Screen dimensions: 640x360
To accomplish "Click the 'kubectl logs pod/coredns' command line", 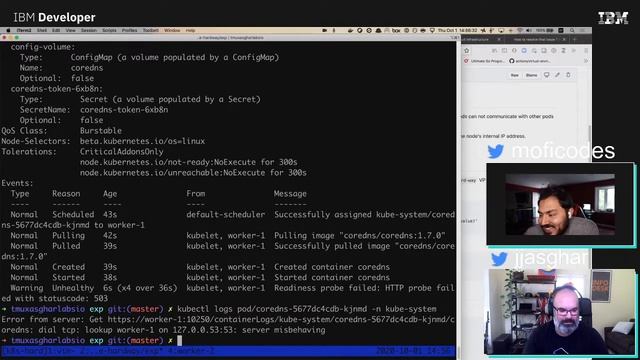I will coord(307,309).
